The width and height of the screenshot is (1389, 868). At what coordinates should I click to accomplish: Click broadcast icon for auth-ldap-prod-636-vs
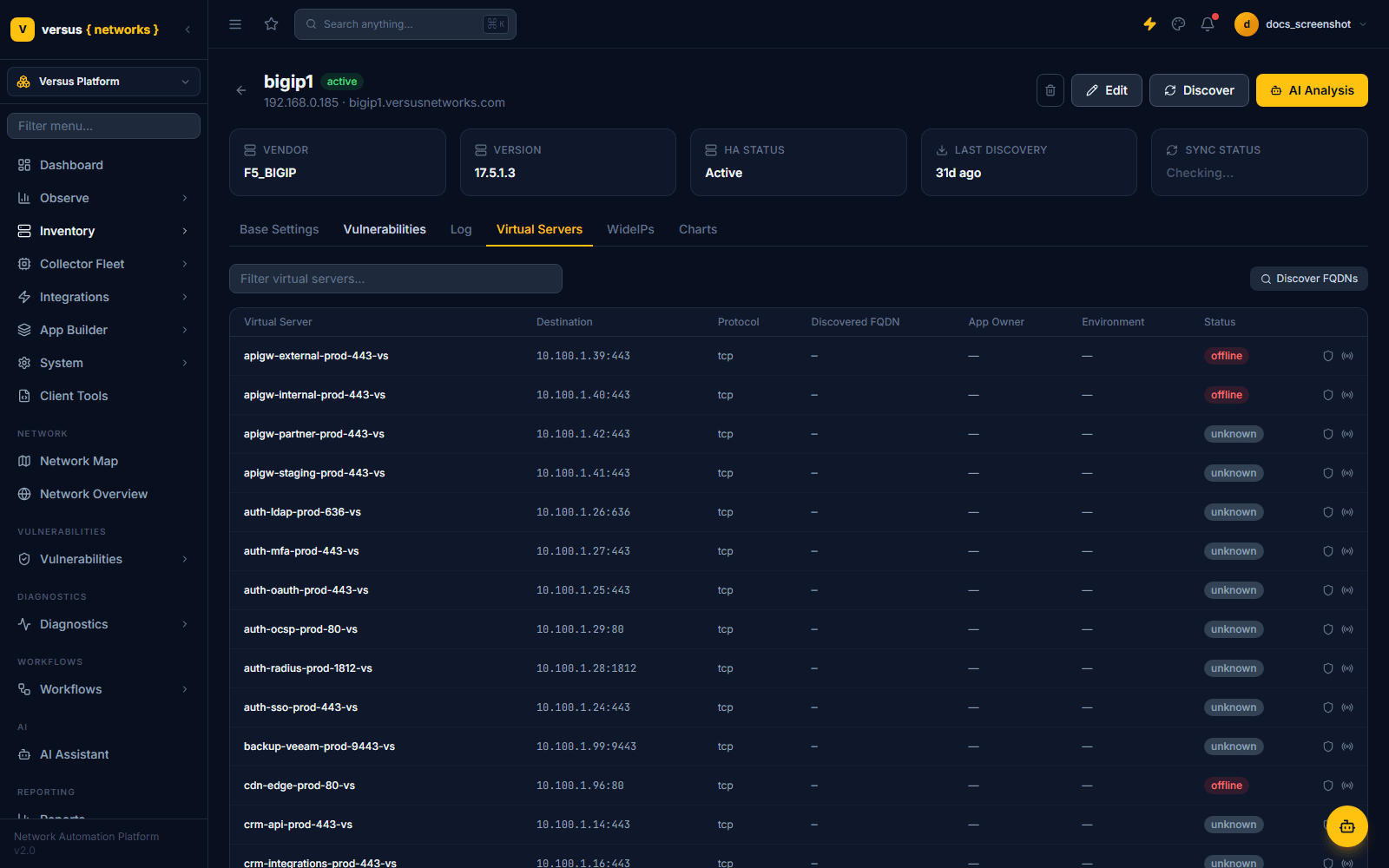click(x=1347, y=512)
